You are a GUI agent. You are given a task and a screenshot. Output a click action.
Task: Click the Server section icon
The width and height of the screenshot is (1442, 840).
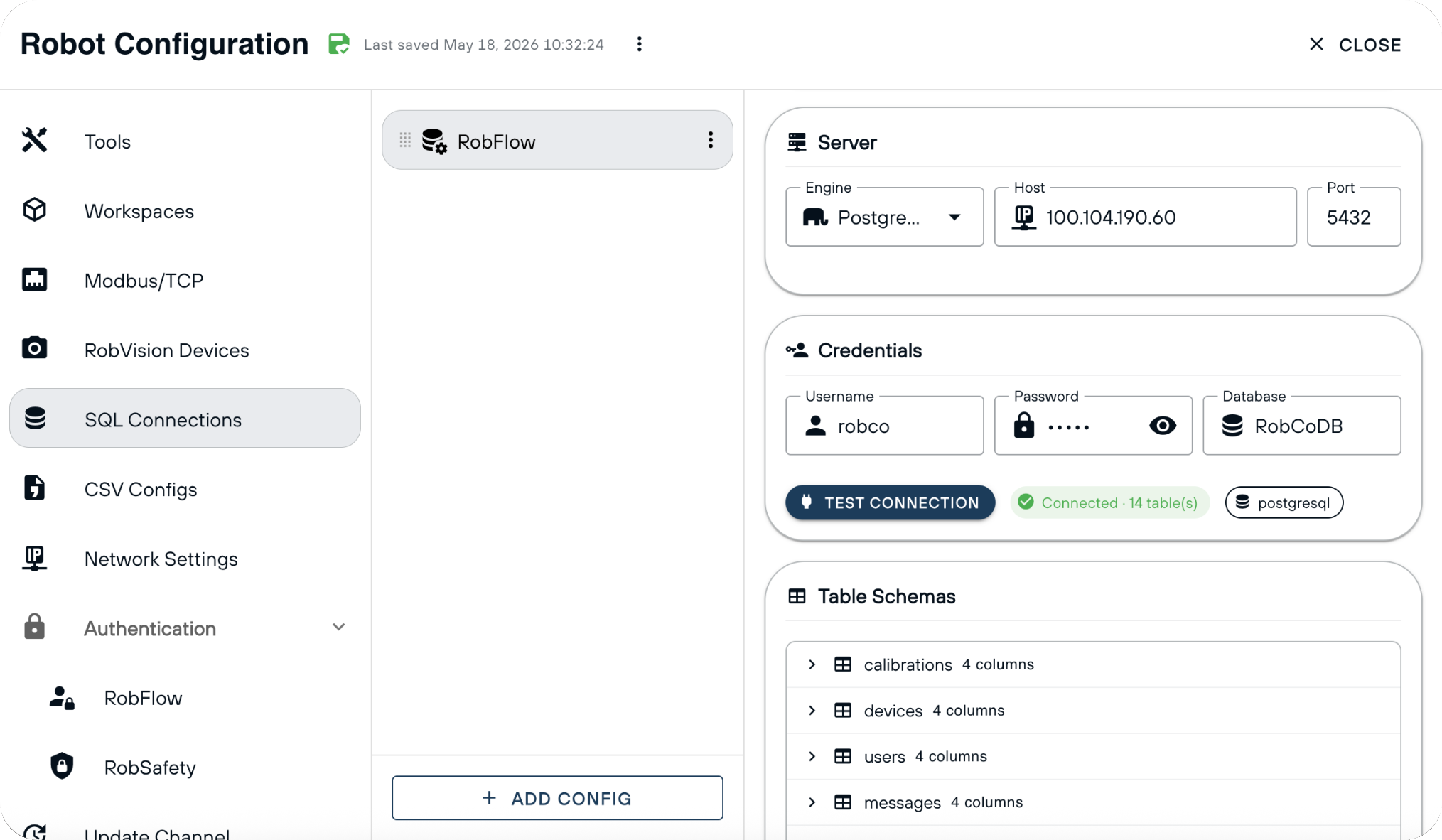(797, 142)
